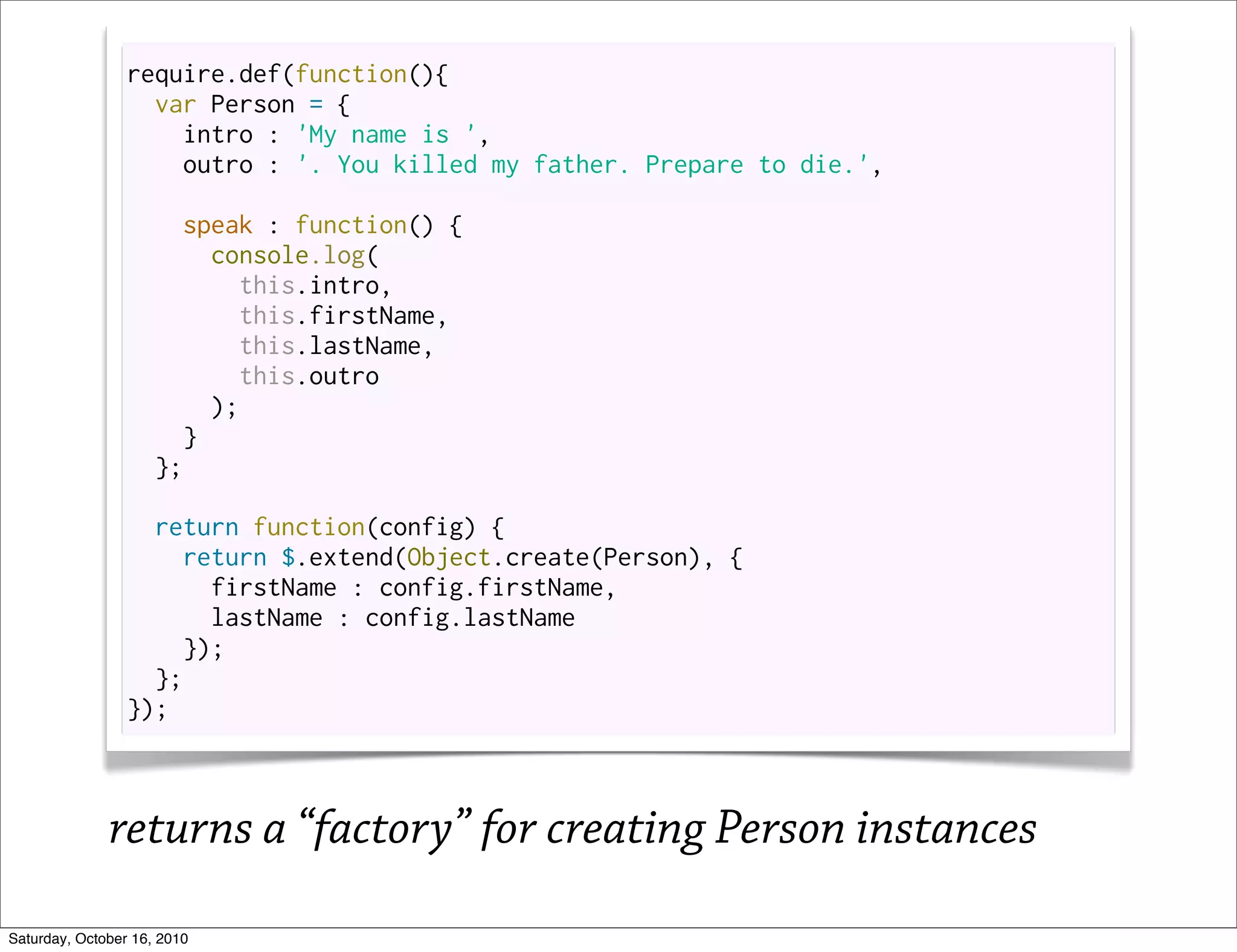The width and height of the screenshot is (1237, 952).
Task: Click the 'this.outro' argument line
Action: [x=309, y=376]
